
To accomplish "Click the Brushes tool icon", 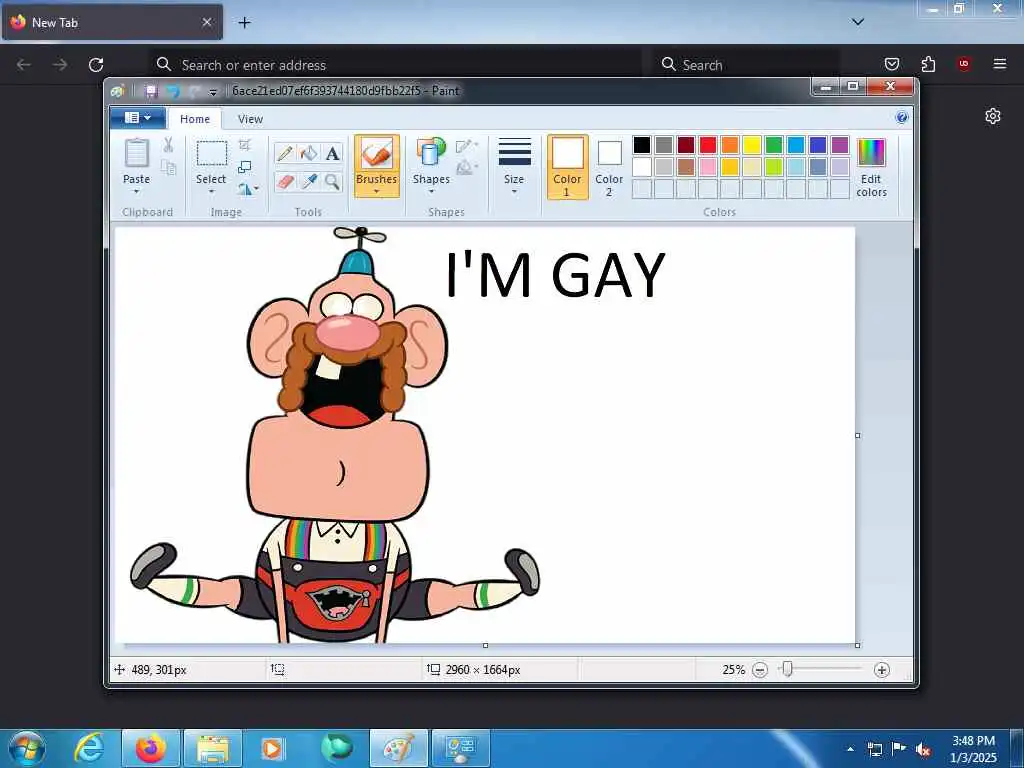I will click(x=377, y=154).
